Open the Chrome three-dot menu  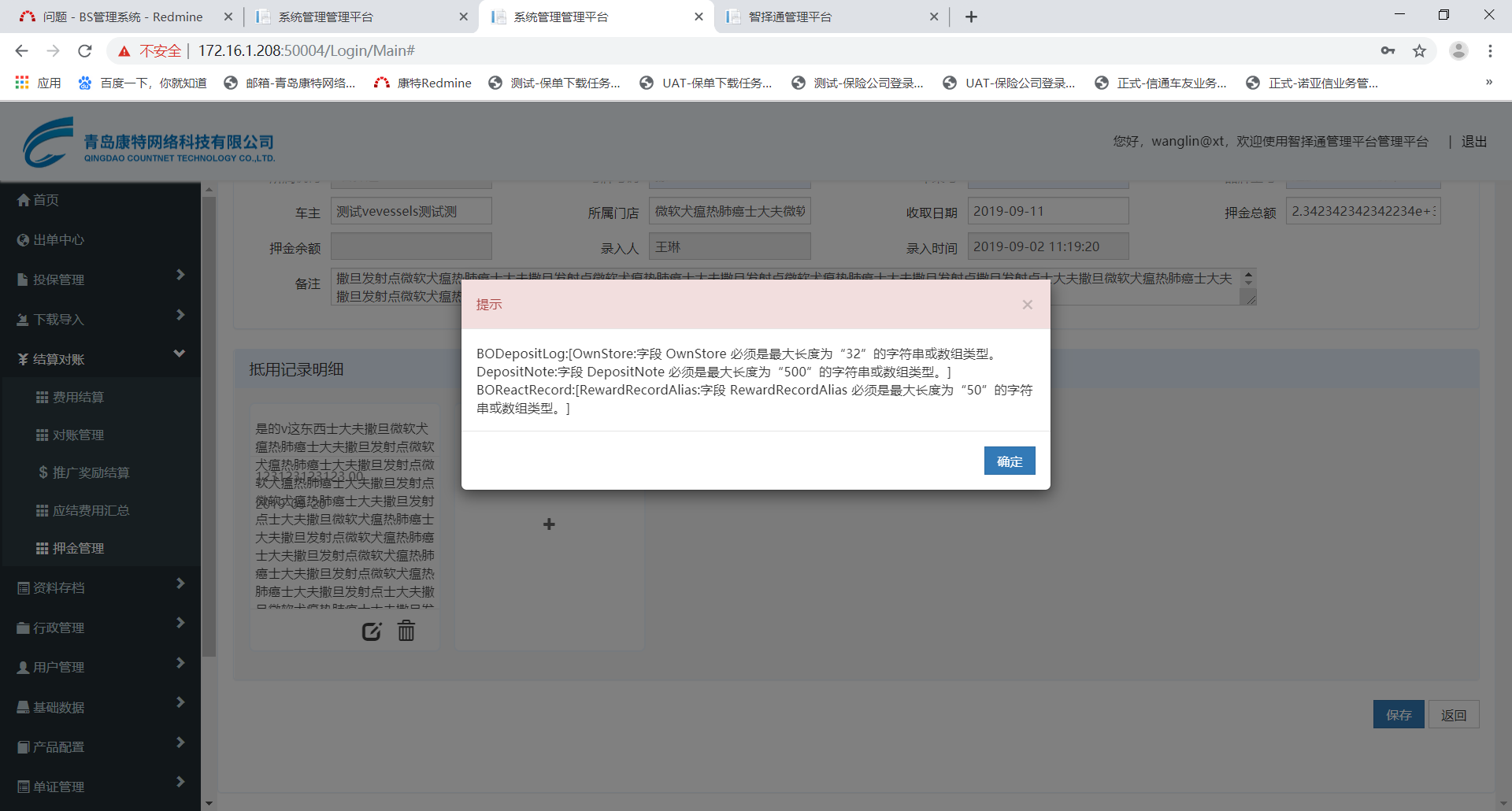coord(1490,50)
